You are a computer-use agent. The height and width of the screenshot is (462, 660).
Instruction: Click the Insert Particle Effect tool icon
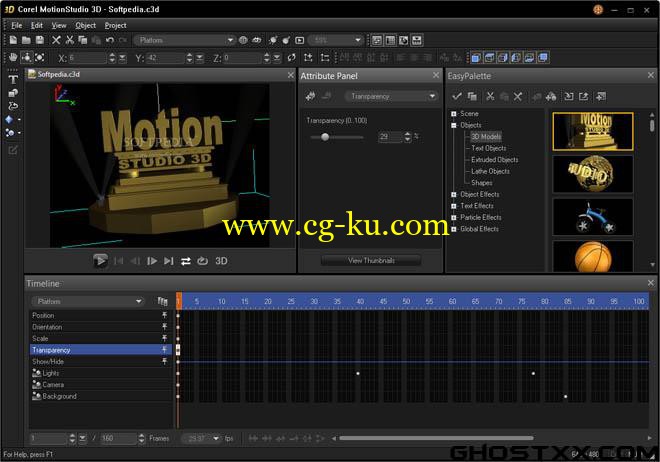10,133
